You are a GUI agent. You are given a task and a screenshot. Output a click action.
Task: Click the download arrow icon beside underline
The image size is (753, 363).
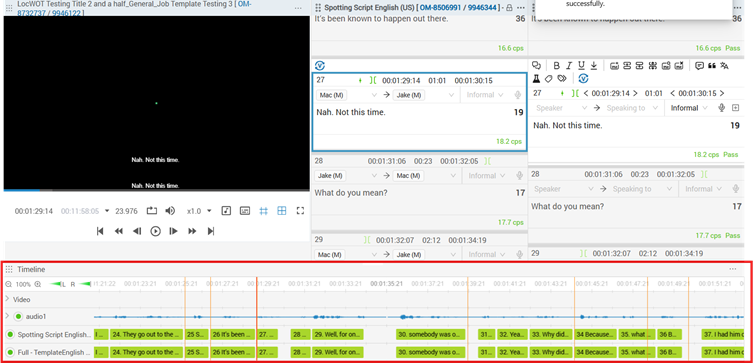(x=594, y=66)
